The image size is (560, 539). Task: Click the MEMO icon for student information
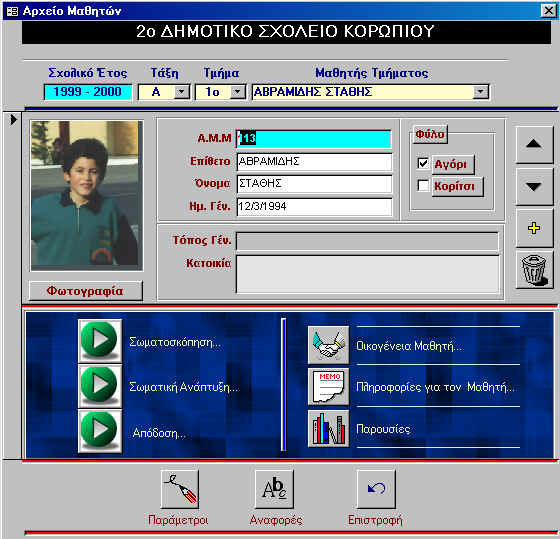coord(328,387)
